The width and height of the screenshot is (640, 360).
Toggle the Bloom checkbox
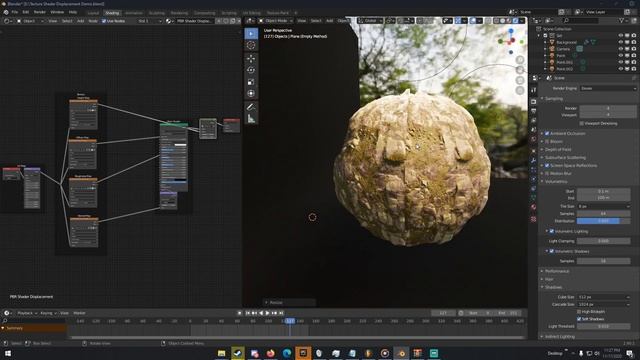click(547, 141)
